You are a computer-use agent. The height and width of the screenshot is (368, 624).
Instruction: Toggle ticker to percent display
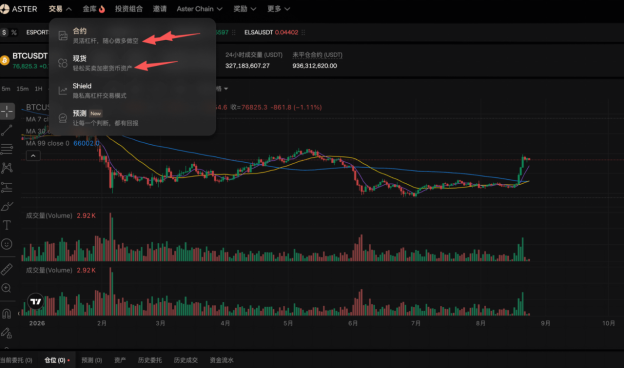coord(14,33)
